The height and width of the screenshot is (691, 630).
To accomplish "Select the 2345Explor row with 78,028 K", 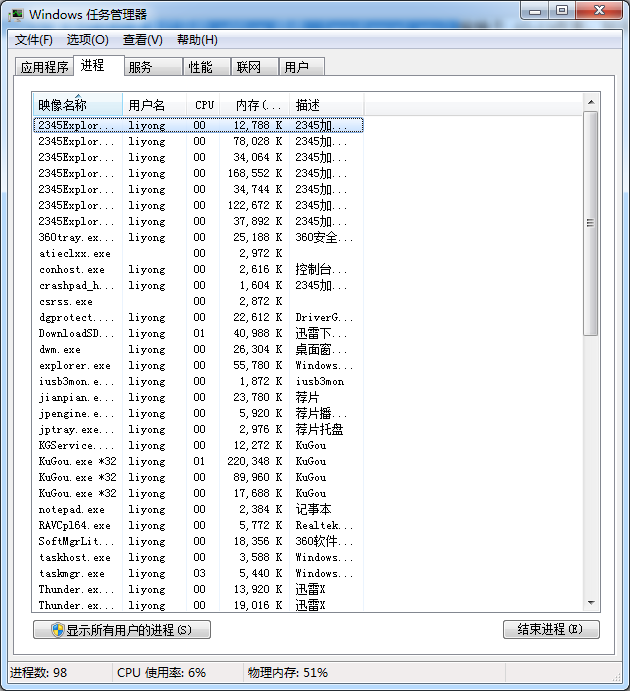I will pyautogui.click(x=198, y=141).
